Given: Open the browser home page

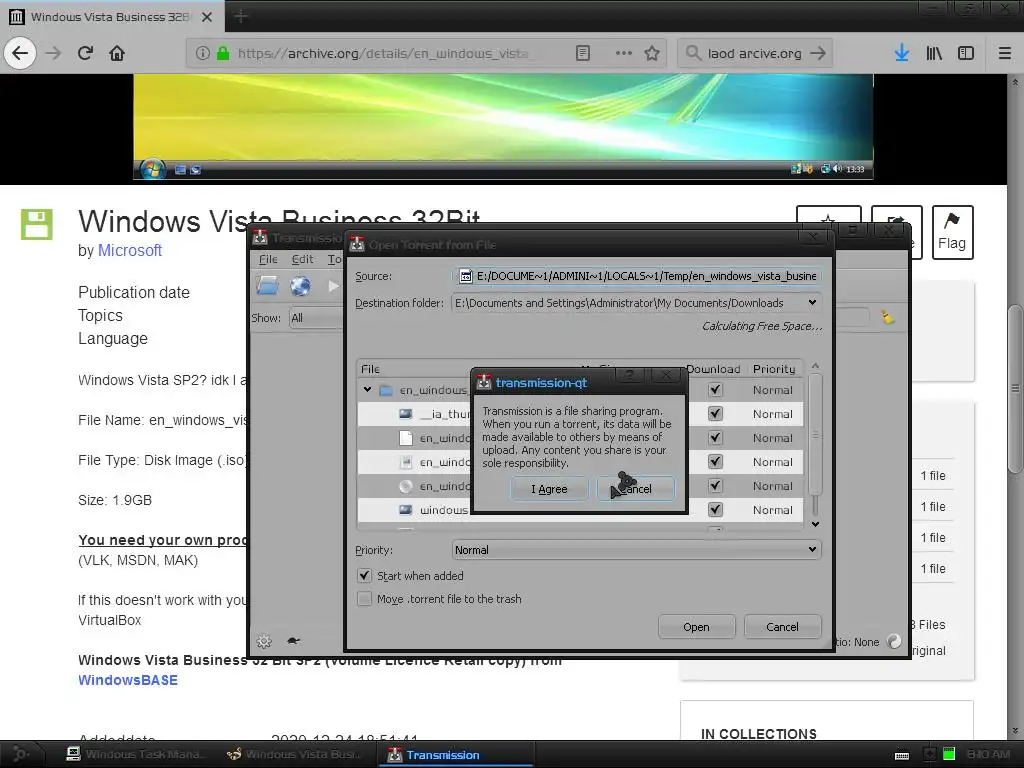Looking at the screenshot, I should (117, 53).
